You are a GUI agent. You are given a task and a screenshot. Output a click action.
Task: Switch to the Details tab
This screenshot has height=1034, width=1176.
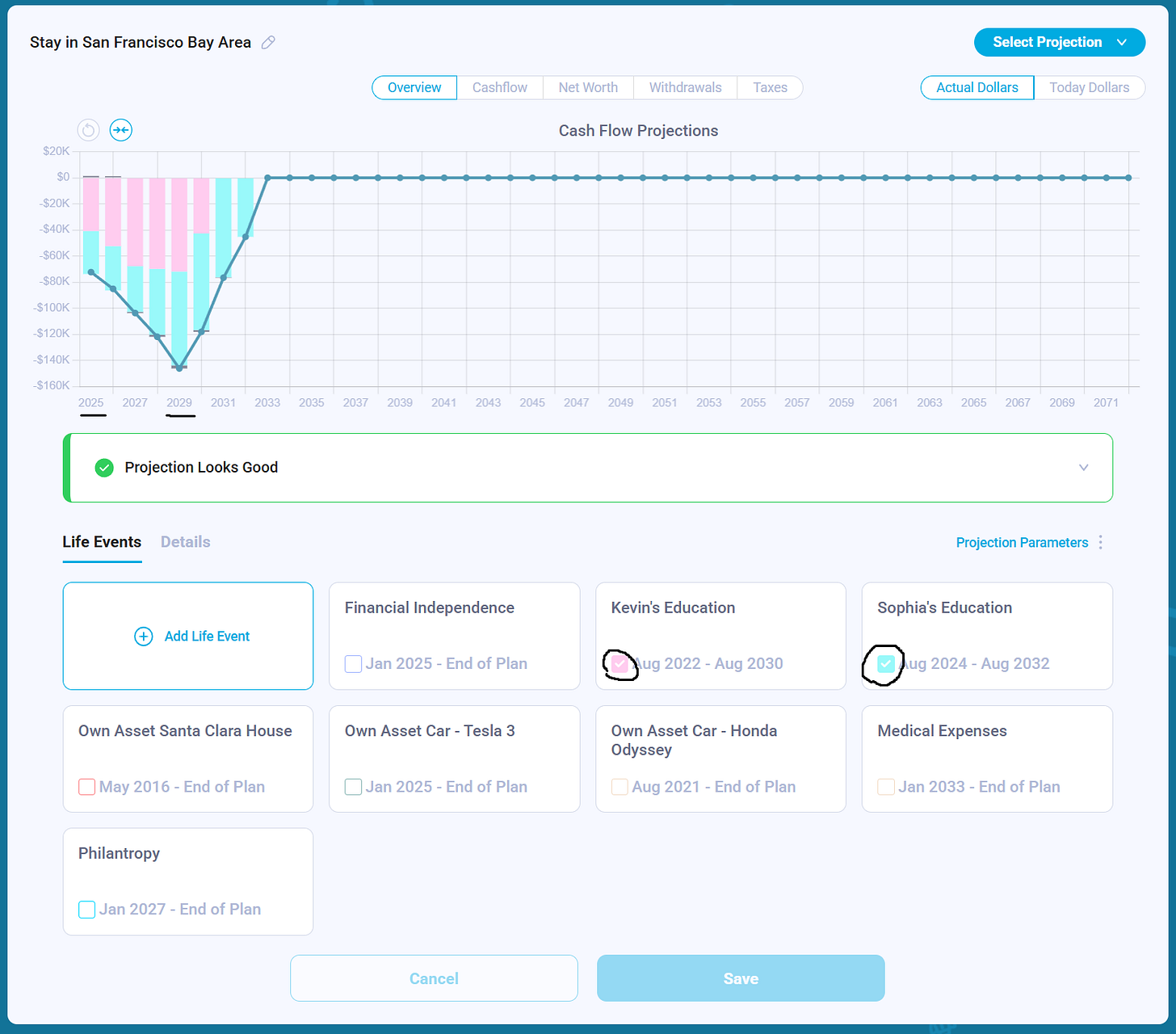186,542
